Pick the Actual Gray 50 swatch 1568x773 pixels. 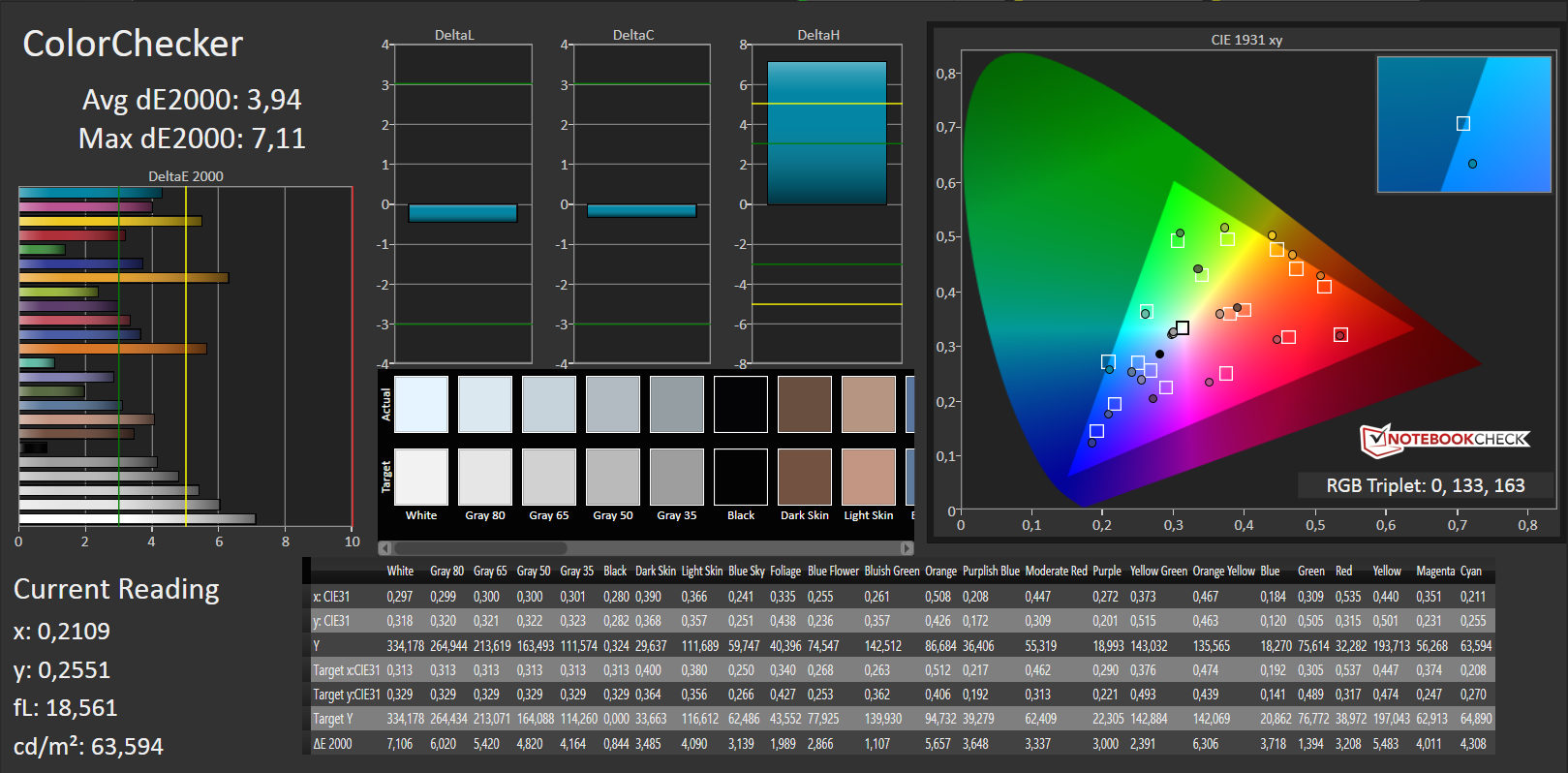[x=613, y=404]
